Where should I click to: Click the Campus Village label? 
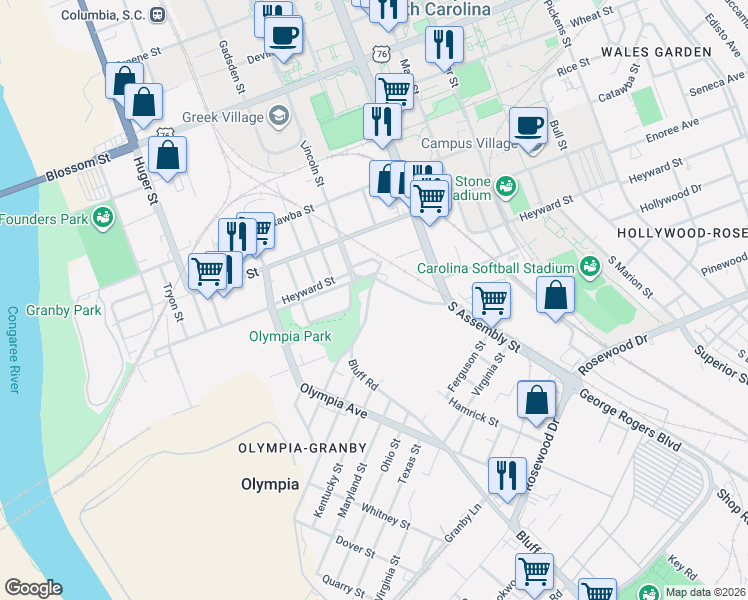[x=469, y=144]
